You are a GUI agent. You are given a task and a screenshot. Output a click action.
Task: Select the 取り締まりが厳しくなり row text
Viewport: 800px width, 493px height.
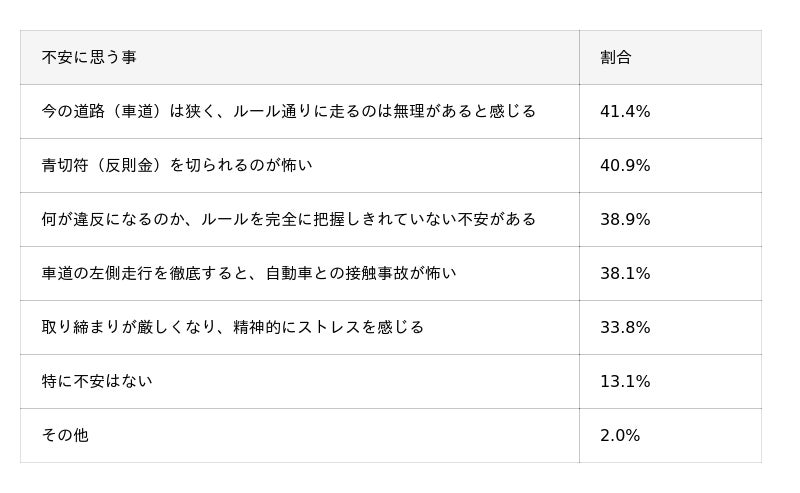click(233, 327)
